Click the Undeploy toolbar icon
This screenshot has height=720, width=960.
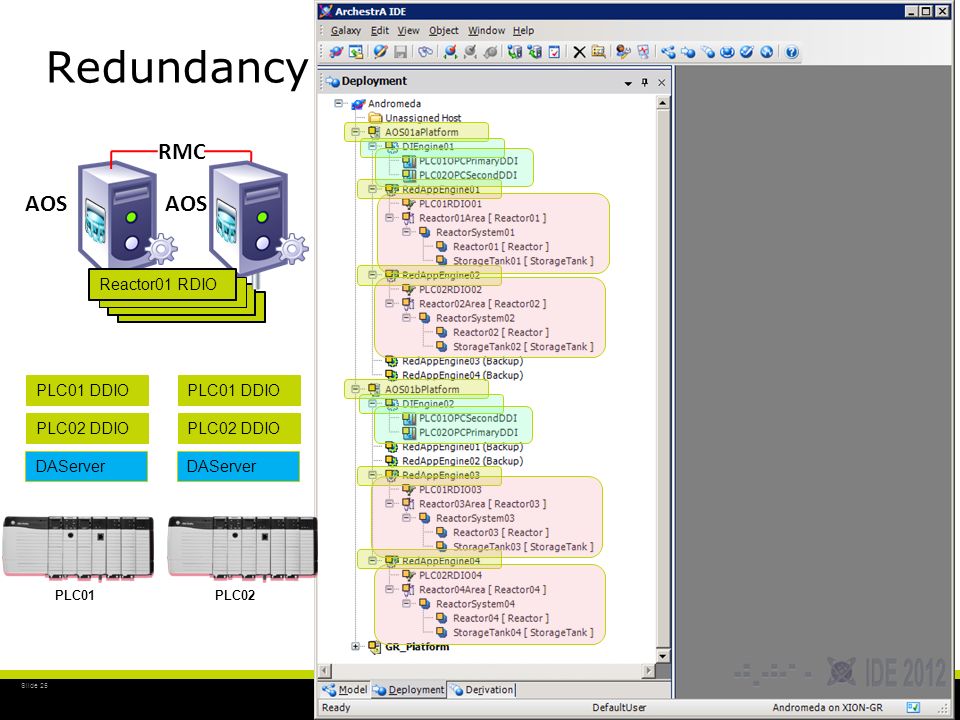534,52
